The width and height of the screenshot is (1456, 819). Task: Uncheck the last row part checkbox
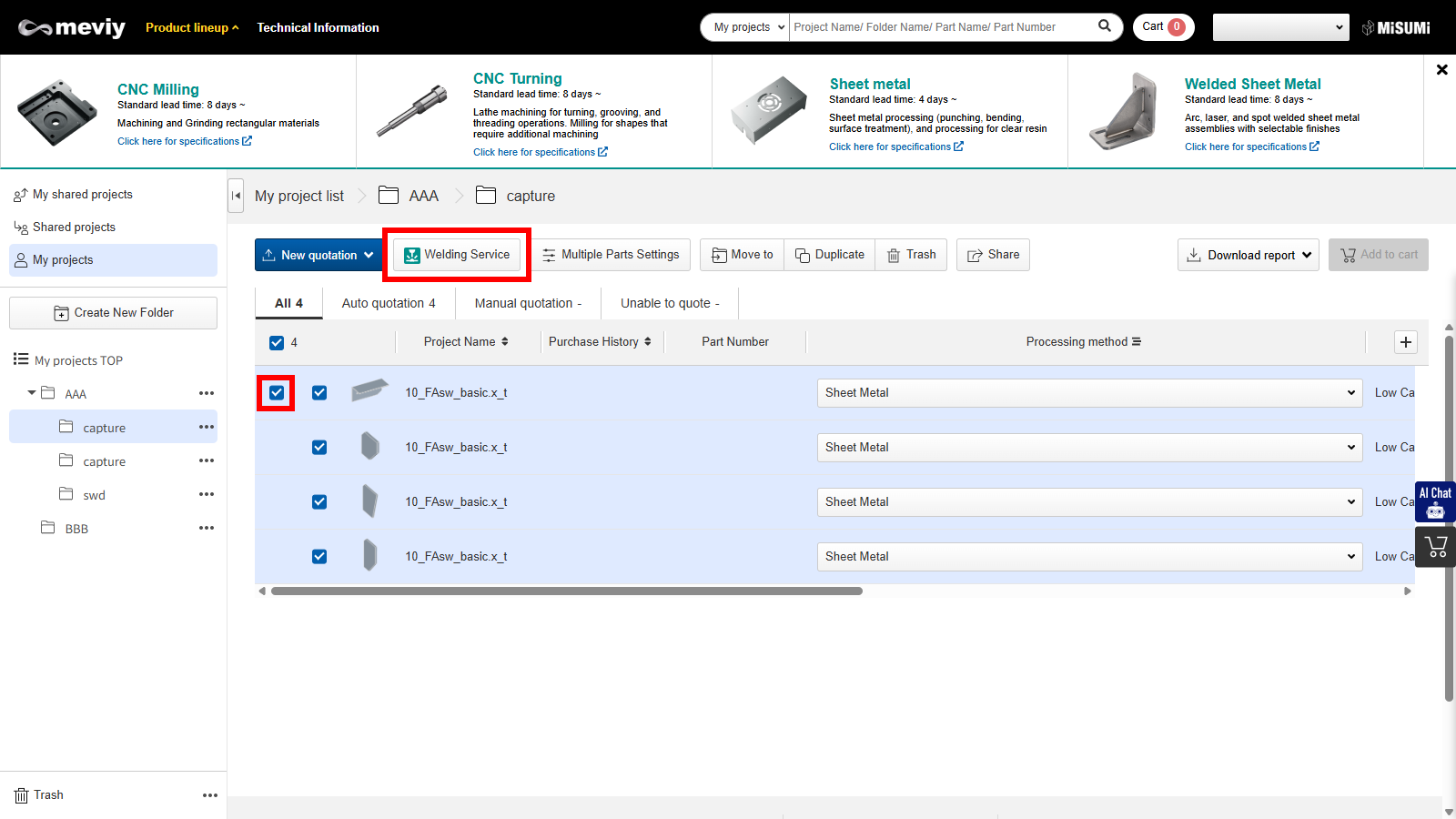coord(319,557)
